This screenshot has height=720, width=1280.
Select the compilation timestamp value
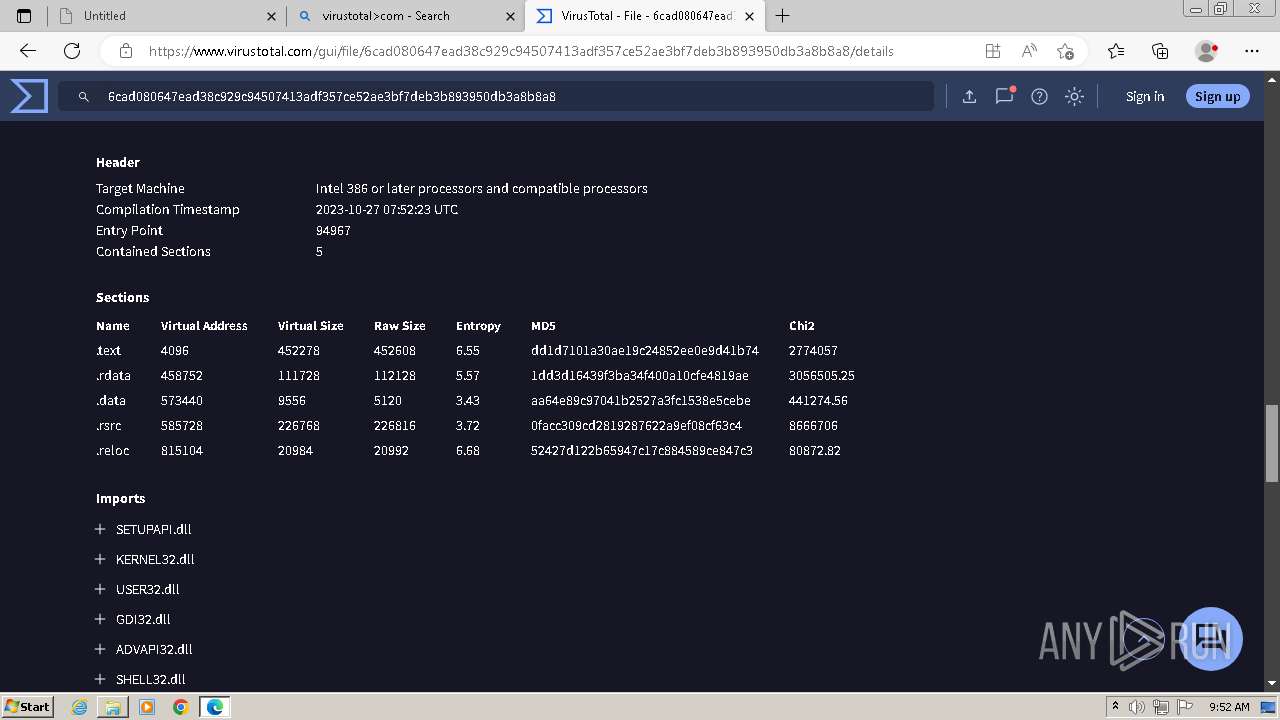387,210
